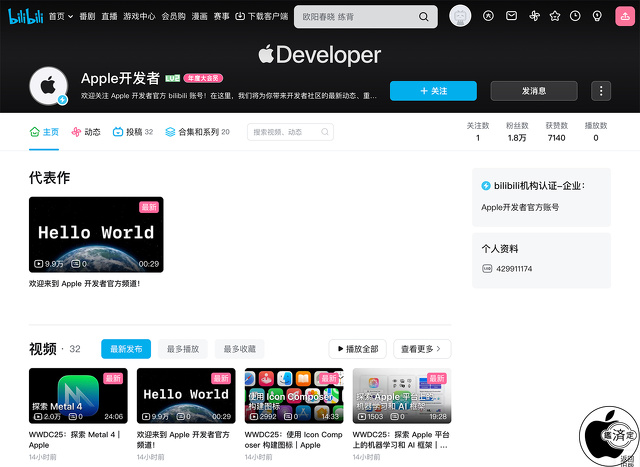The width and height of the screenshot is (640, 467).
Task: Open the 合集和系列 tab
Action: pyautogui.click(x=197, y=132)
